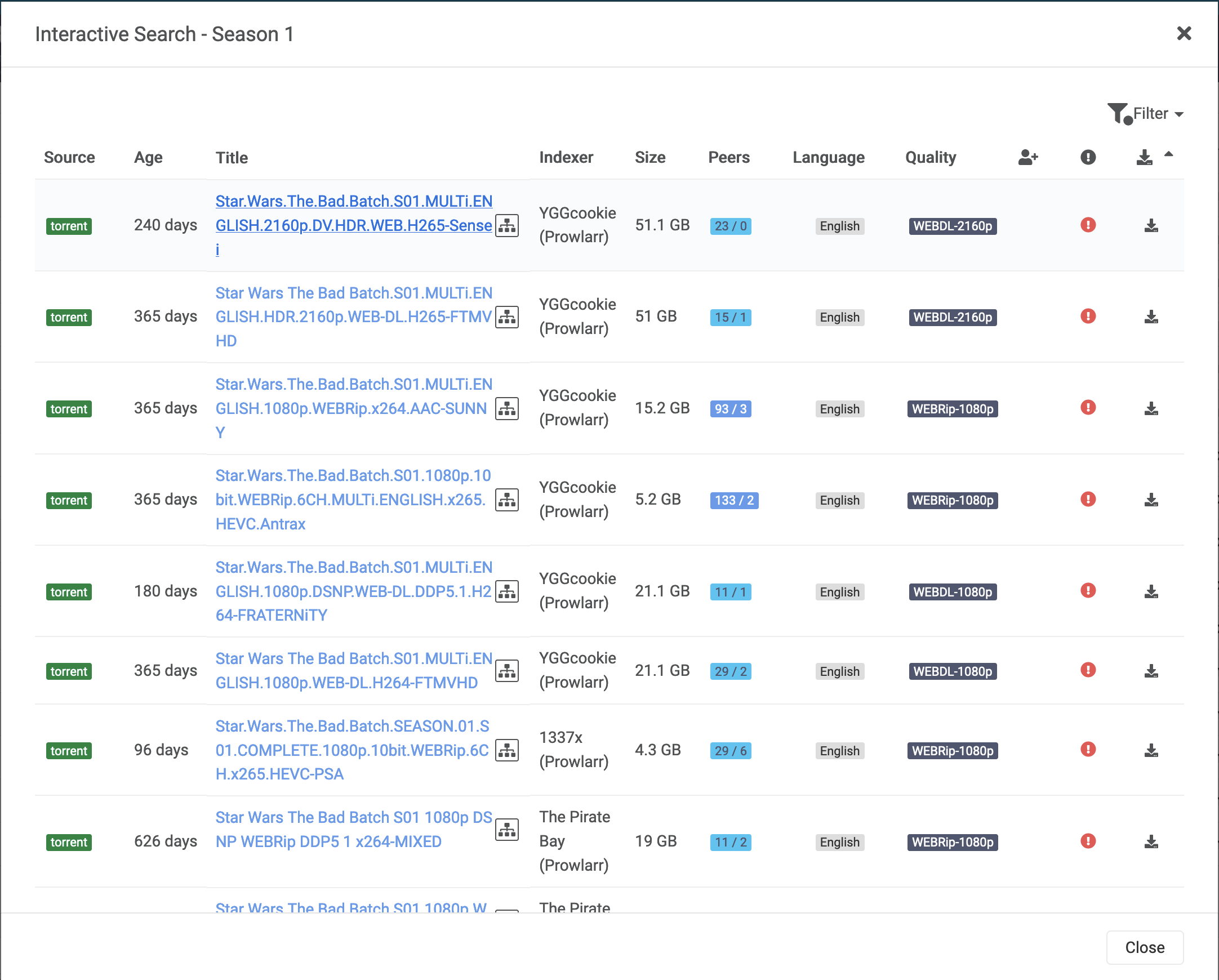Sort by Quality column header
The image size is (1219, 980).
tap(930, 157)
